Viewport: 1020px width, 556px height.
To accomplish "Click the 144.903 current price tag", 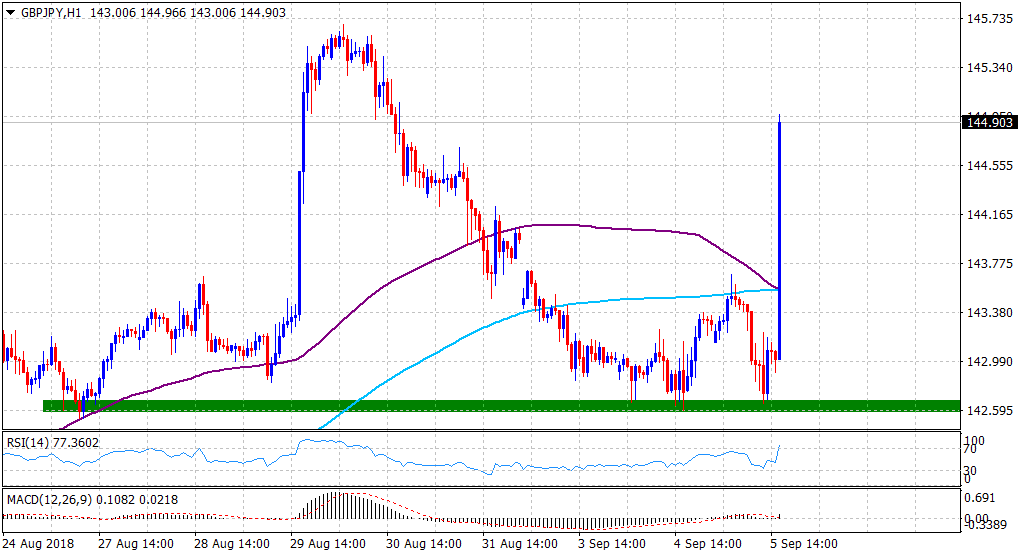I will coord(986,123).
